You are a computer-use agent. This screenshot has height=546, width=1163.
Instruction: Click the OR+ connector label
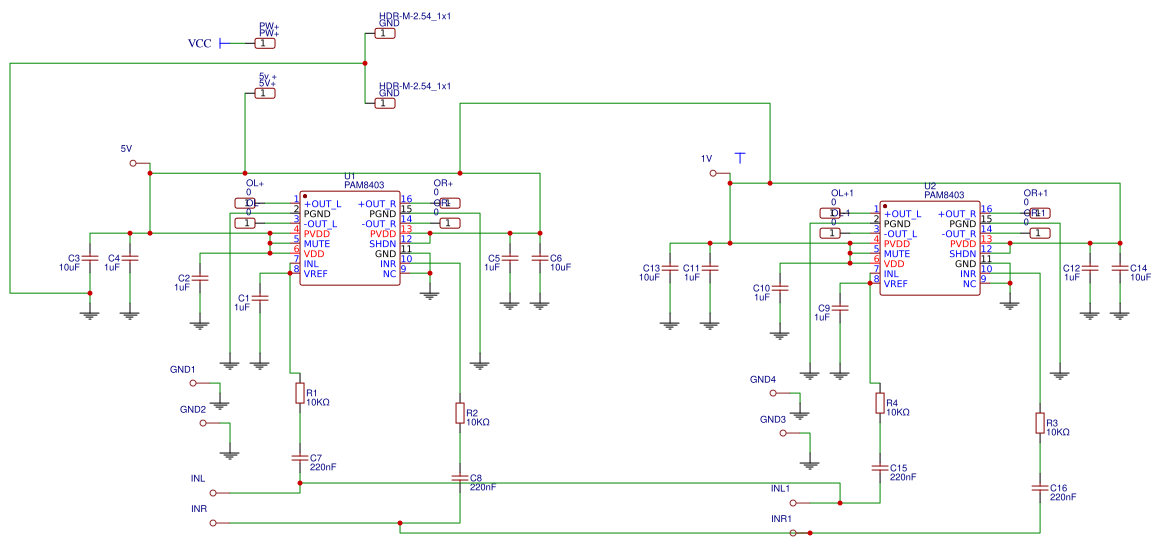click(443, 183)
